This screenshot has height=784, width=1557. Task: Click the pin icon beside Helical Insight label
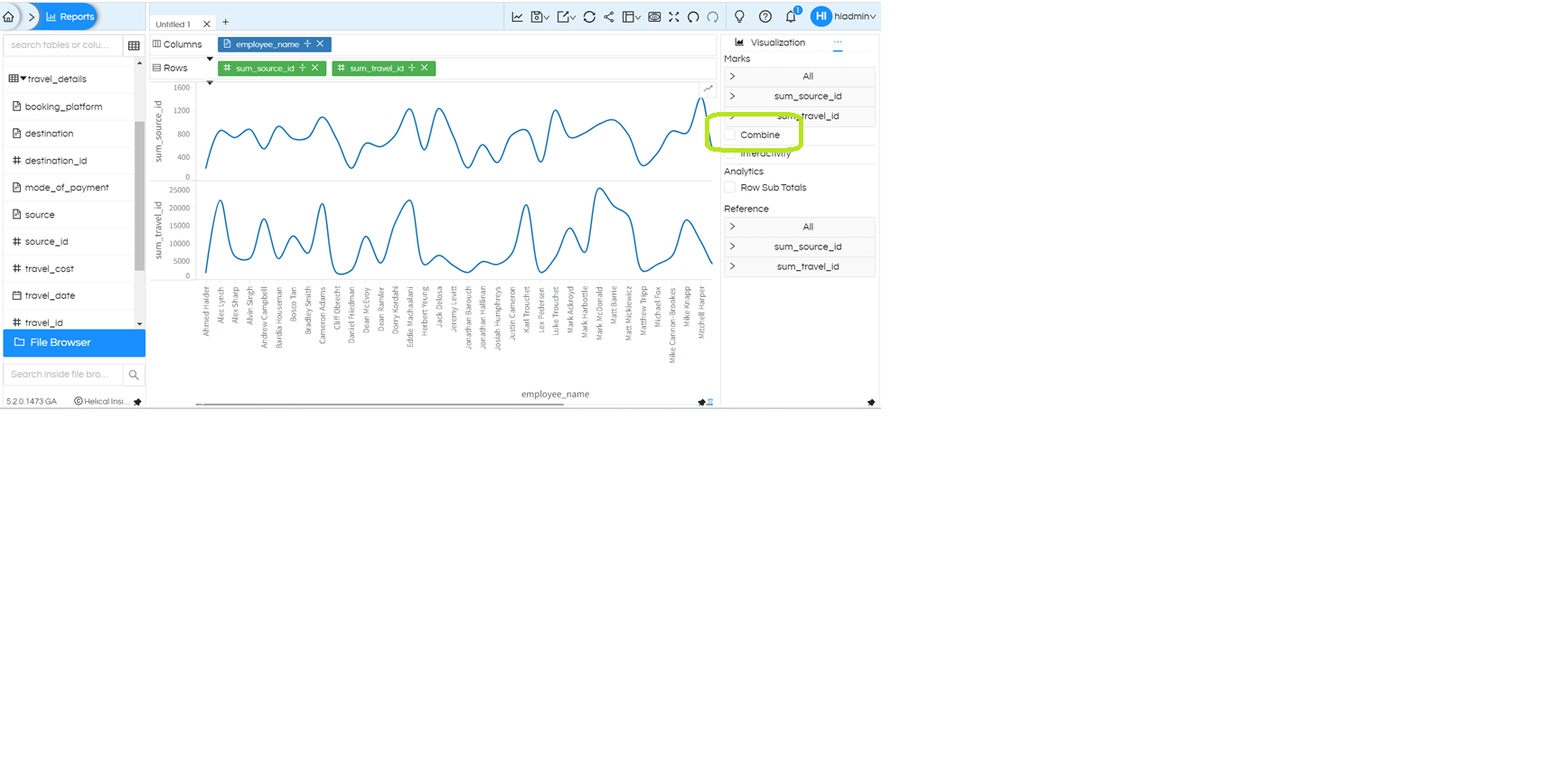pos(137,402)
